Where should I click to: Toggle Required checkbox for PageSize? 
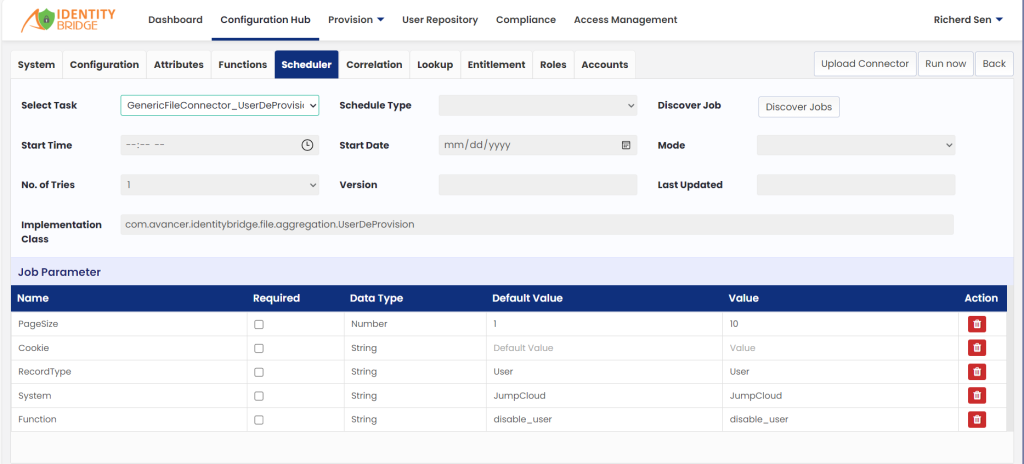259,324
